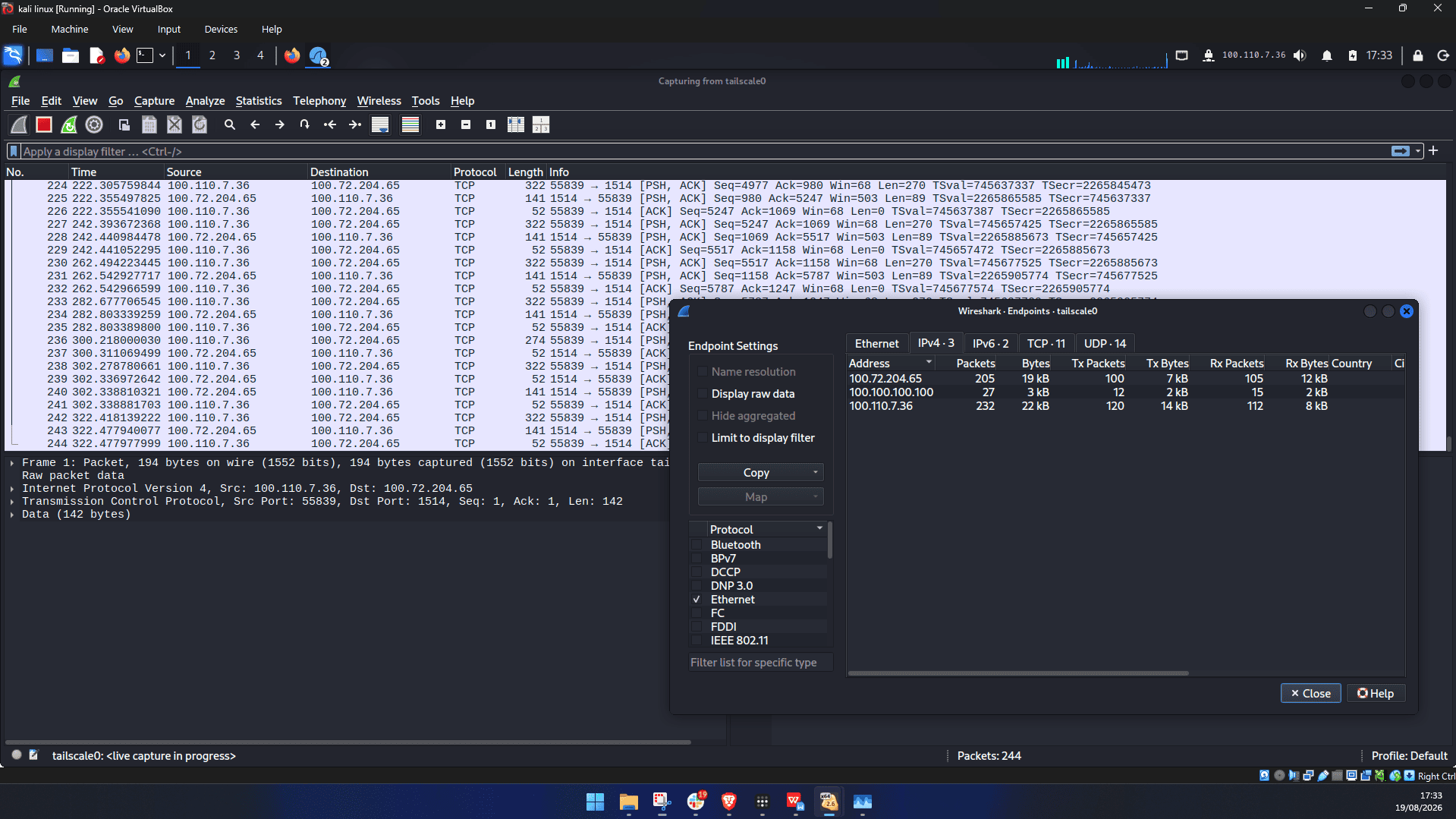Viewport: 1456px width, 819px height.
Task: Sort endpoints by Address column header
Action: tap(891, 364)
